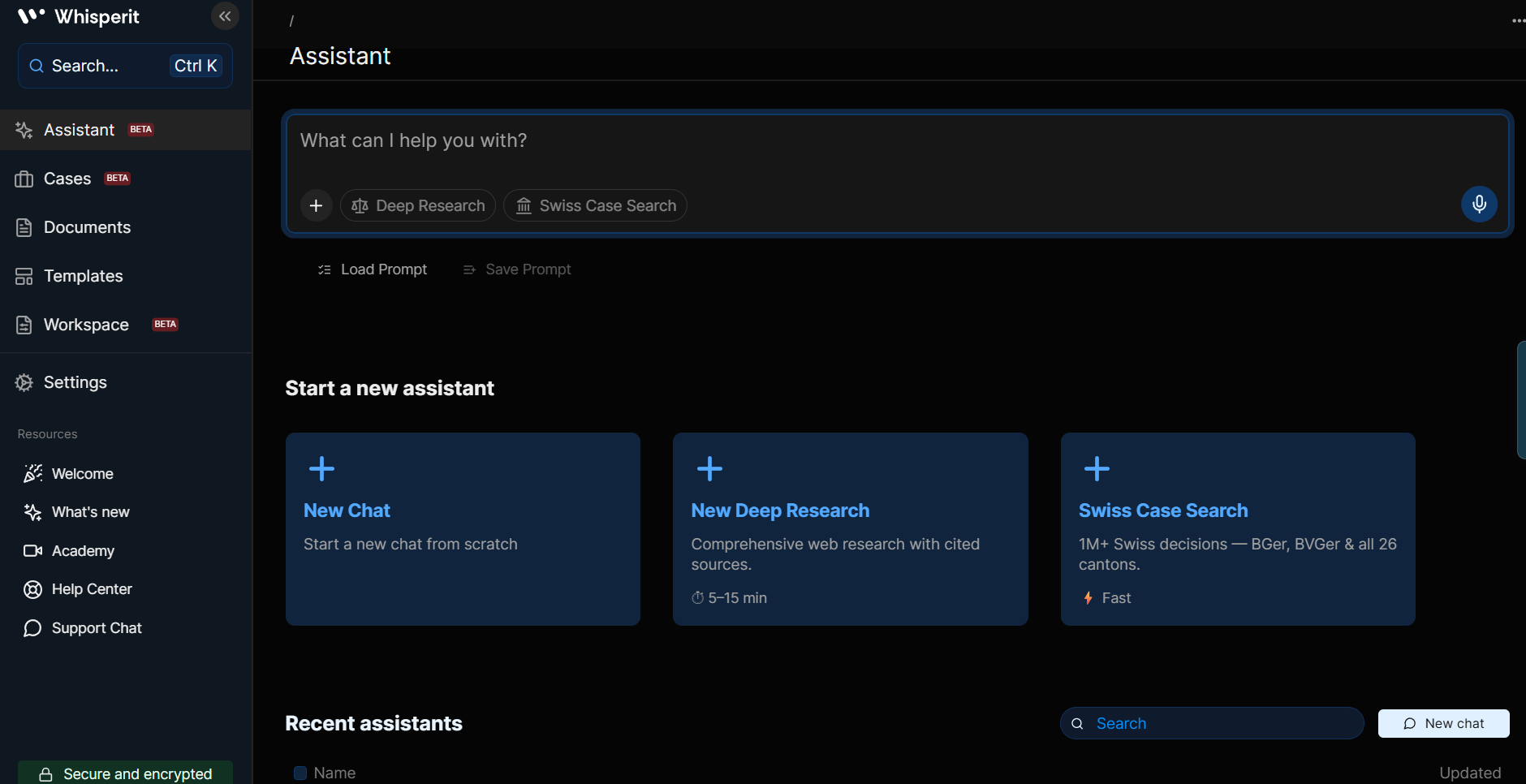Click the plus attachment button in prompt box
Viewport: 1526px width, 784px height.
pyautogui.click(x=317, y=205)
